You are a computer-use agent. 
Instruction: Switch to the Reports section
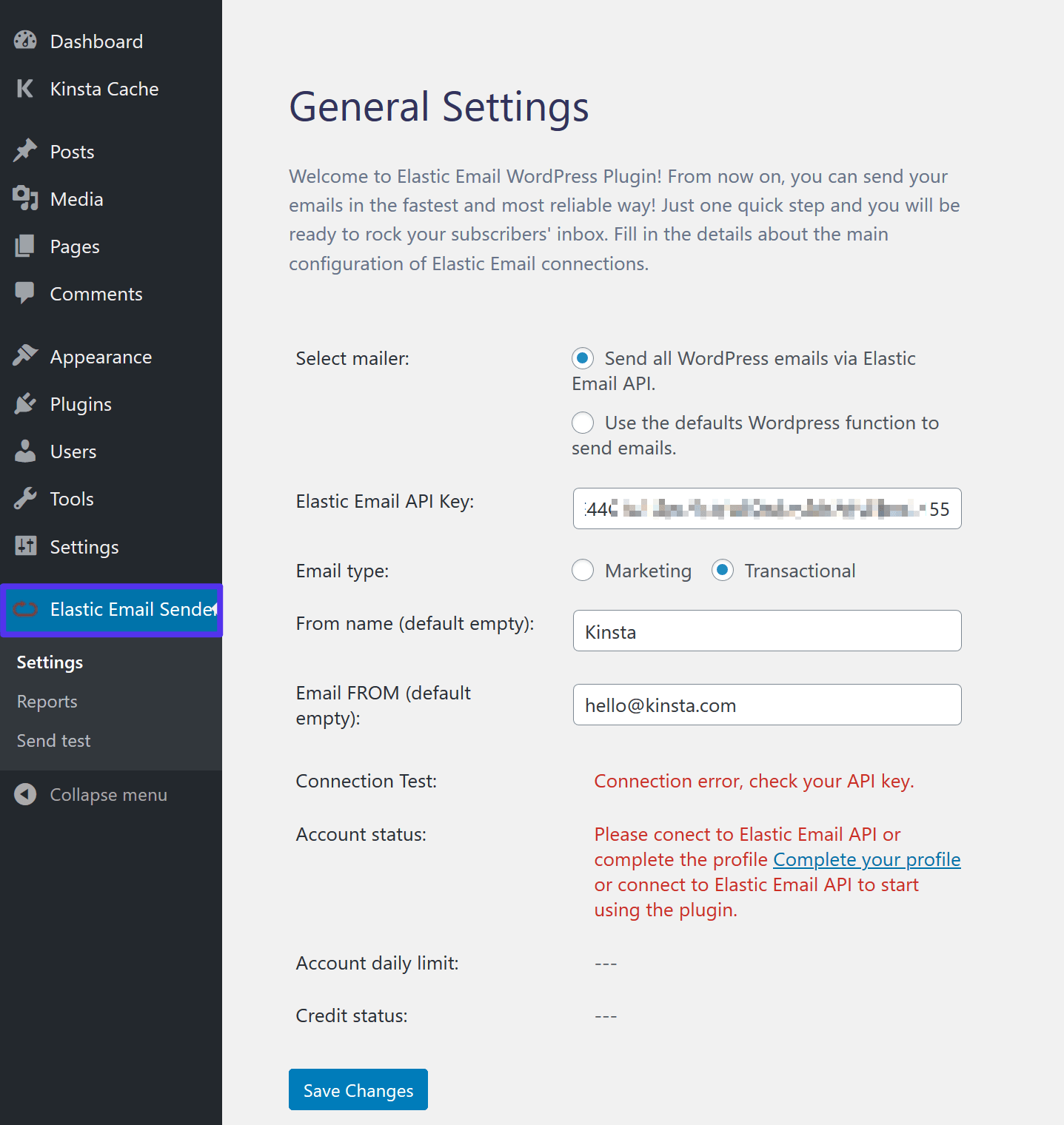[47, 701]
